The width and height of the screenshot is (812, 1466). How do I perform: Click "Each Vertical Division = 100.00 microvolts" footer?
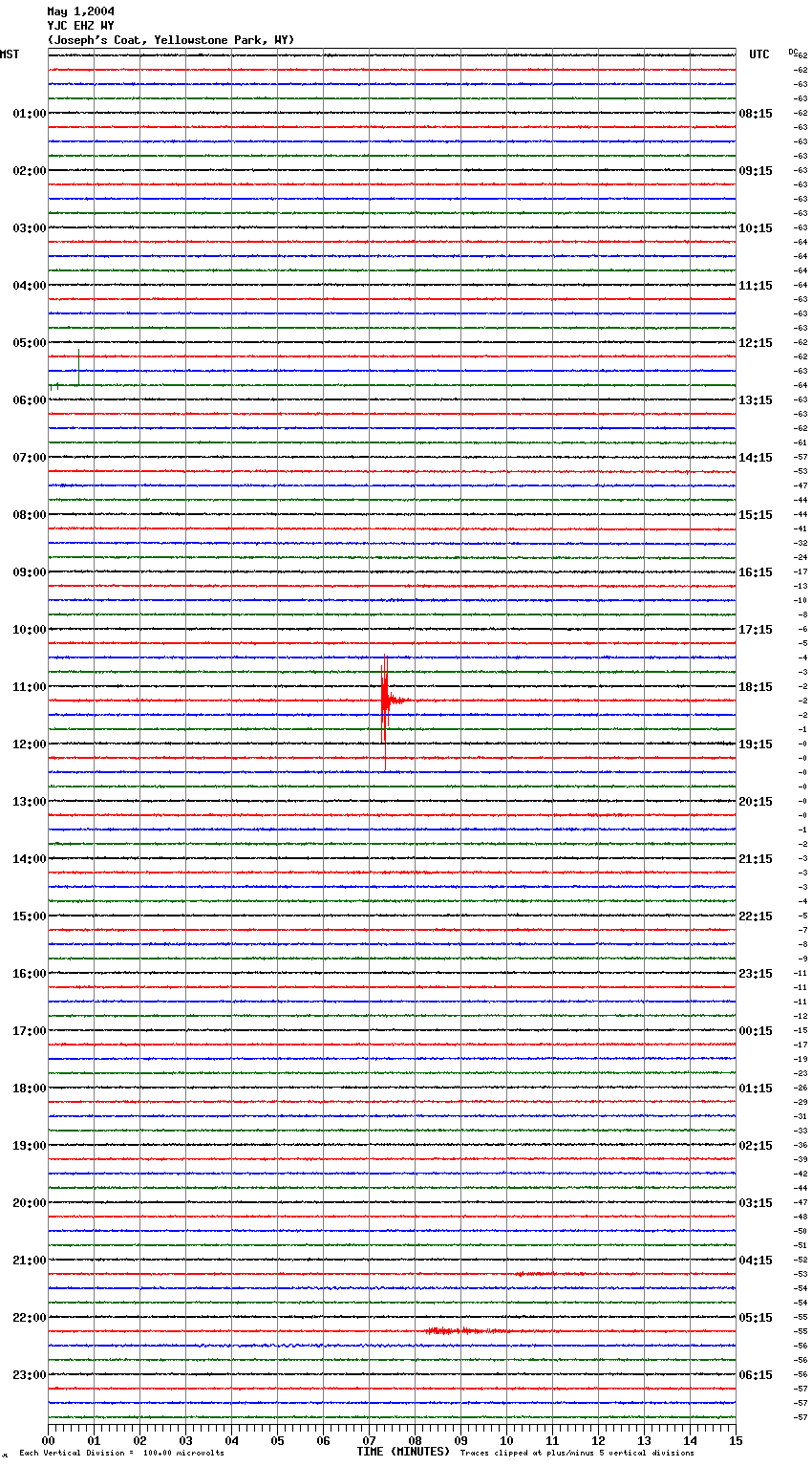coord(121,1453)
